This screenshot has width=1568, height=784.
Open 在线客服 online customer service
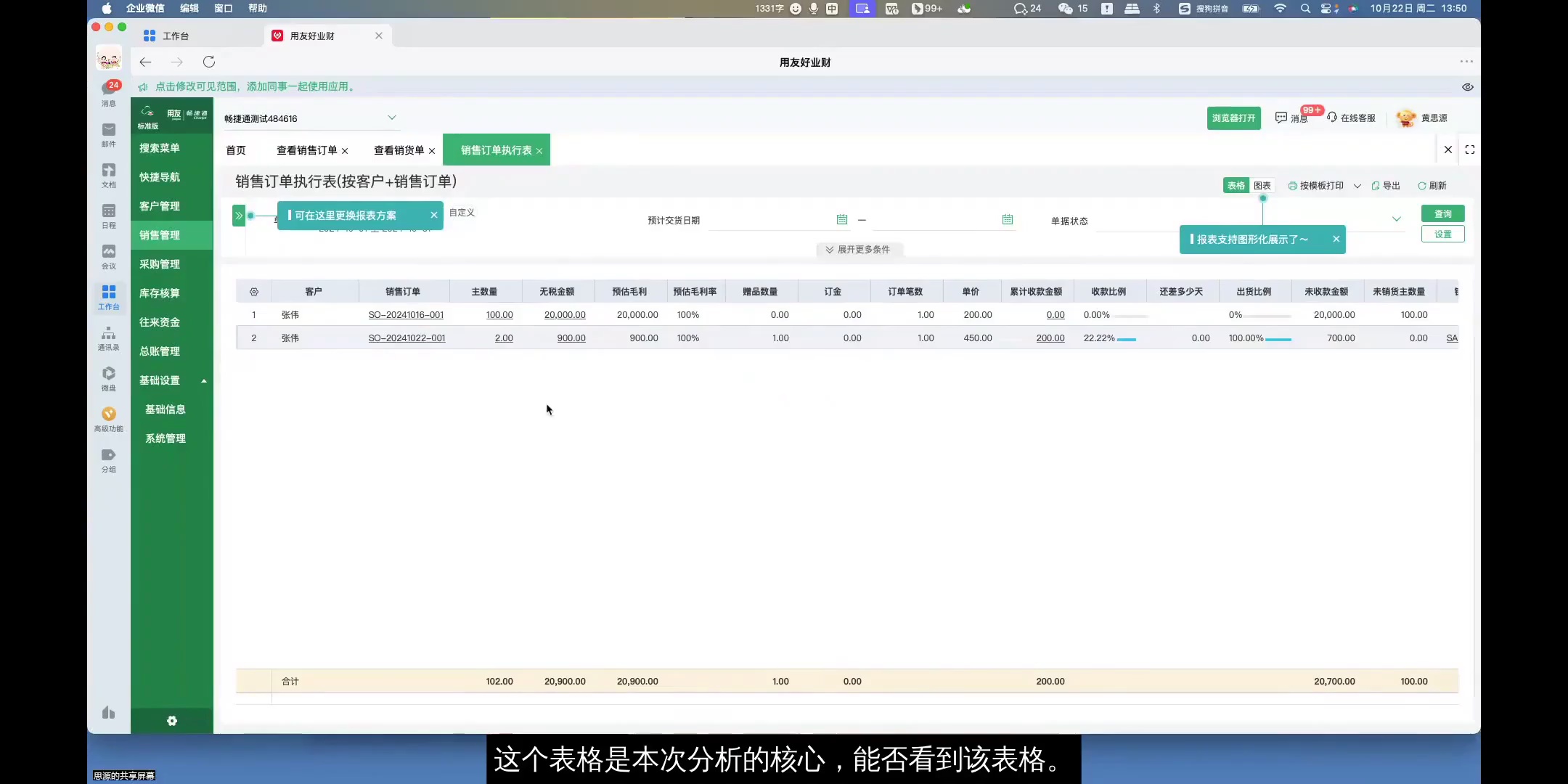pos(1353,118)
